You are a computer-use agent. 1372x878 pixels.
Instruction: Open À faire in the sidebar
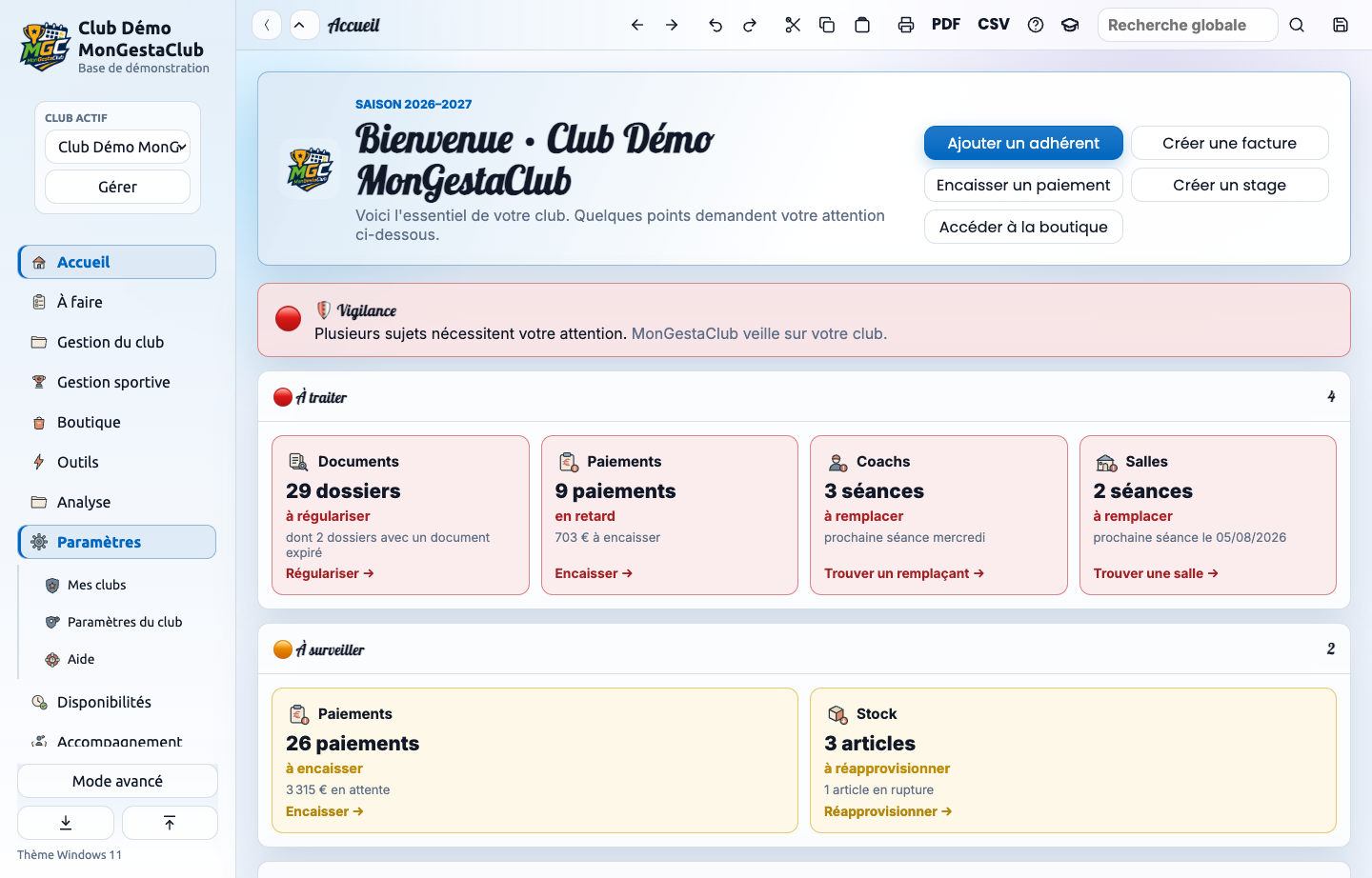[117, 302]
